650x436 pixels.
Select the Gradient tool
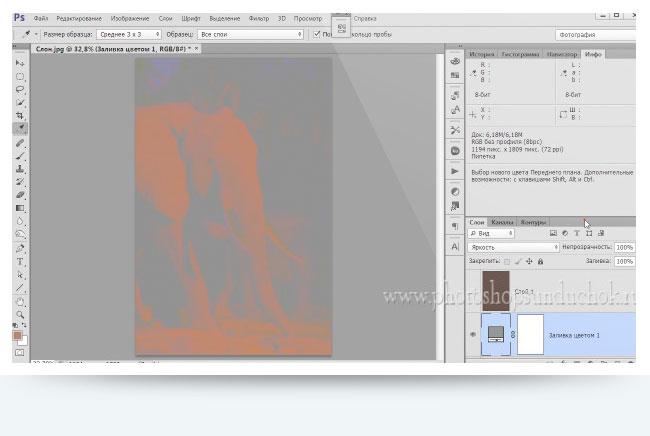tap(20, 208)
